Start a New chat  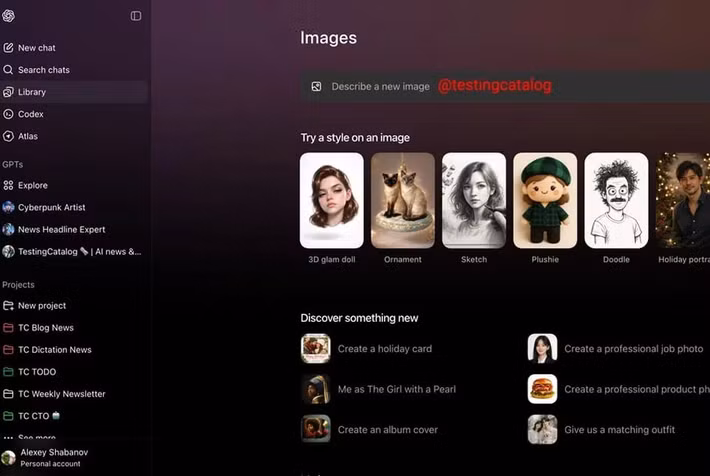click(x=36, y=48)
